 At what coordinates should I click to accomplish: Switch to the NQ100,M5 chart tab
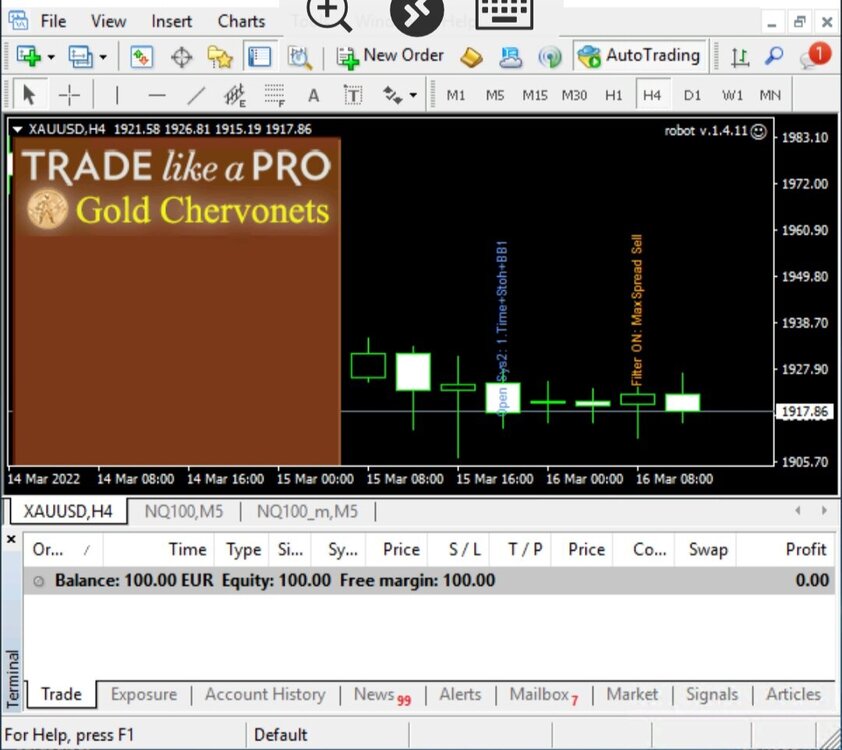184,511
